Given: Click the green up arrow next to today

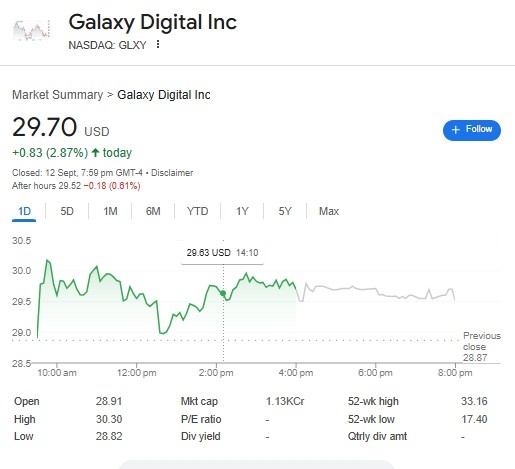Looking at the screenshot, I should tap(96, 153).
